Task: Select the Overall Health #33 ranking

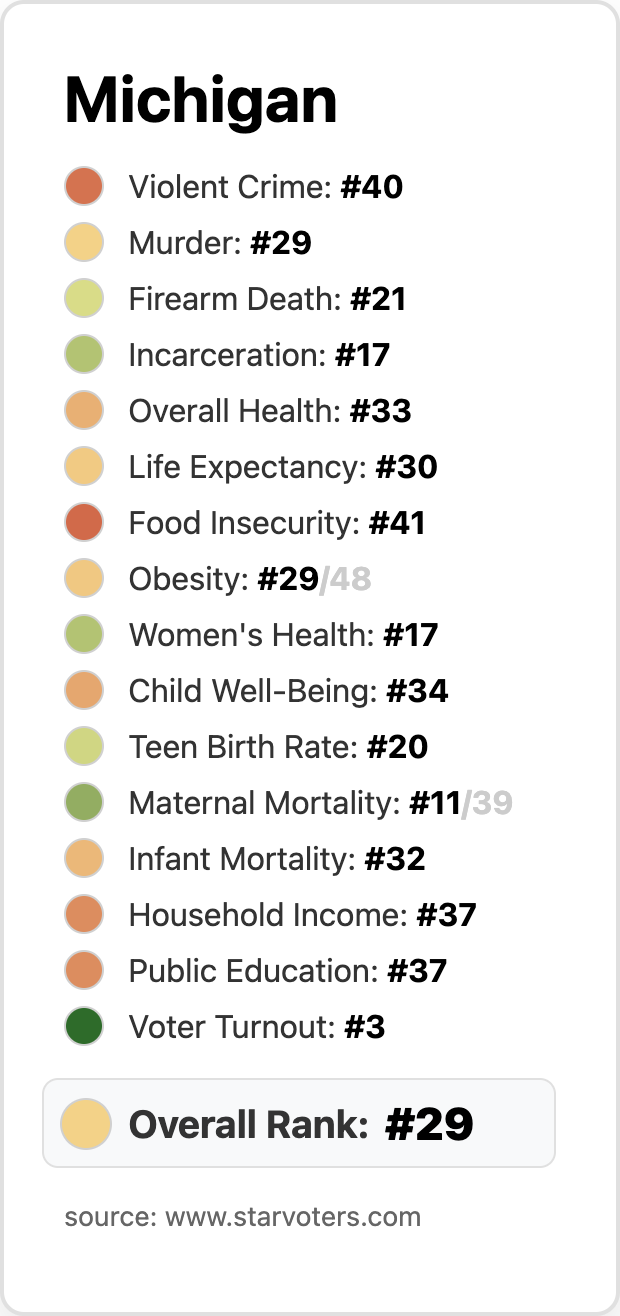Action: (x=270, y=411)
